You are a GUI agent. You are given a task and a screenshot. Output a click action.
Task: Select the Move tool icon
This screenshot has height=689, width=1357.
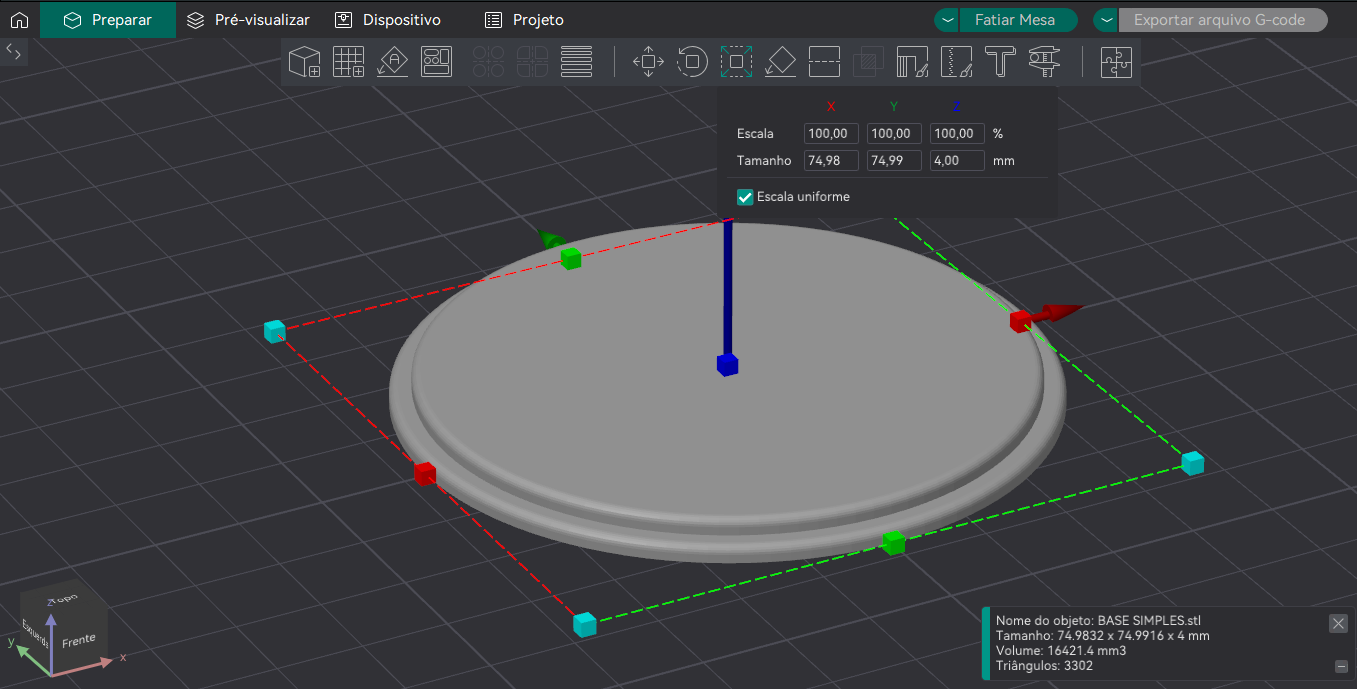(x=648, y=62)
